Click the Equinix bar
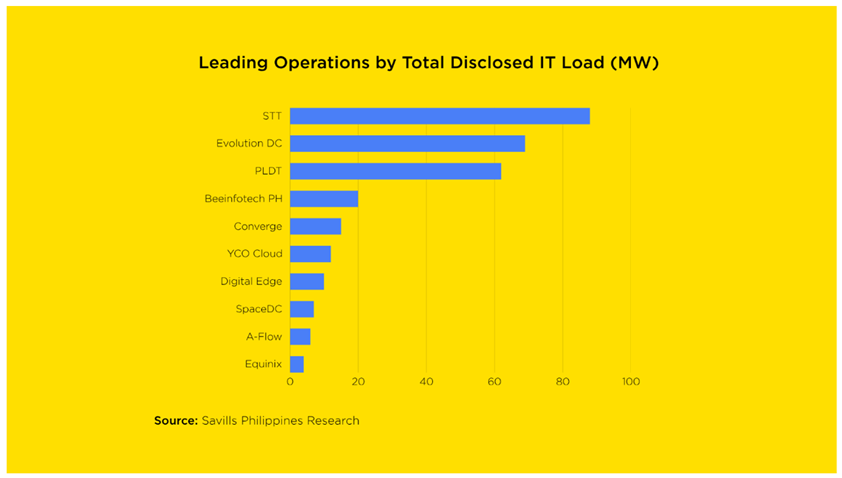Screen dimensions: 842x478 [297, 364]
